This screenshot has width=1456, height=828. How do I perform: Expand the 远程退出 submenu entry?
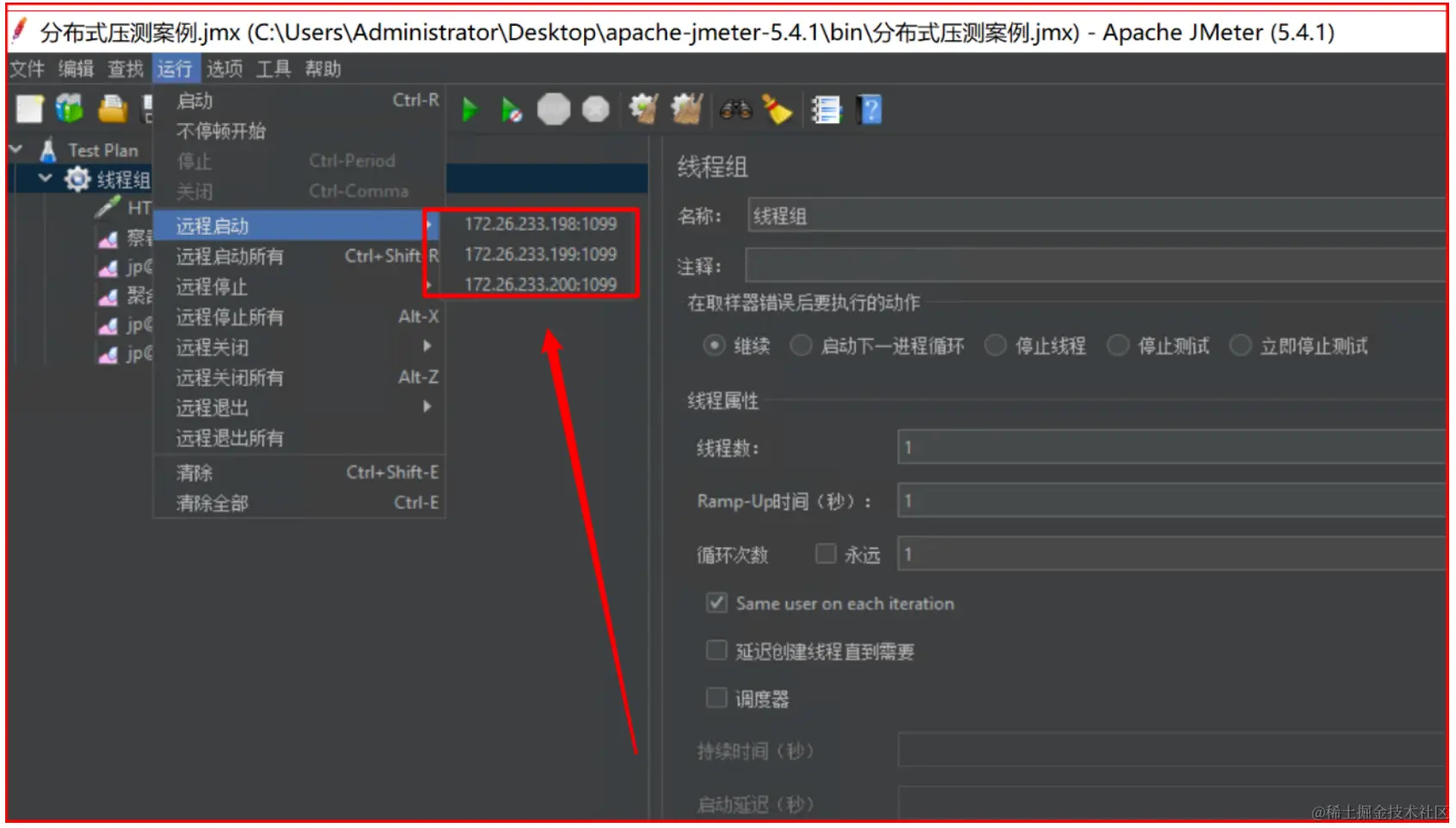click(x=299, y=408)
